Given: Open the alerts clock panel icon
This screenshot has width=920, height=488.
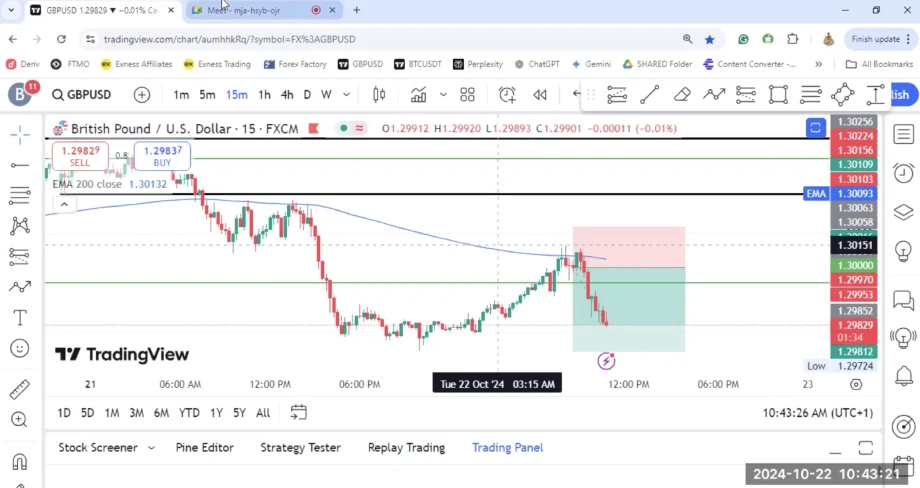Looking at the screenshot, I should (904, 173).
